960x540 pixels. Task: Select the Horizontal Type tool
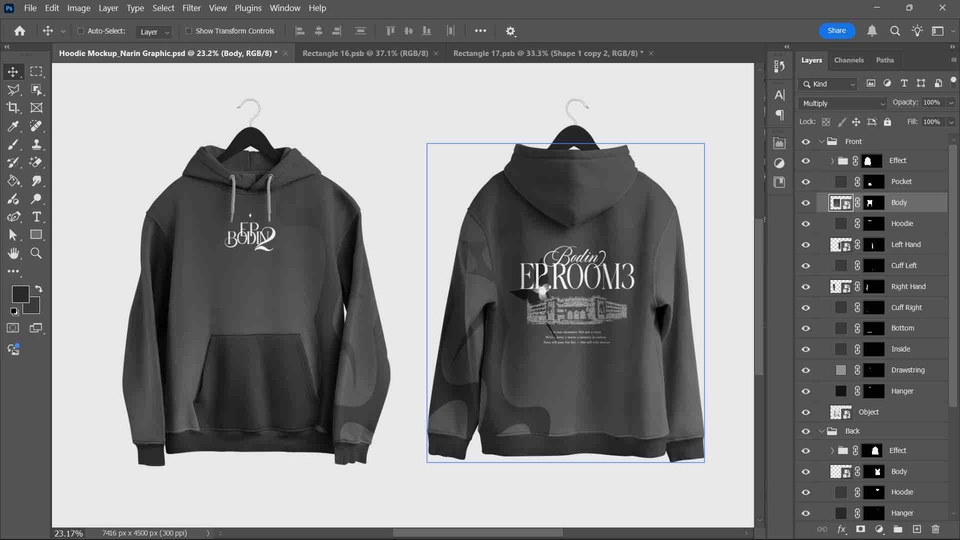pyautogui.click(x=37, y=217)
